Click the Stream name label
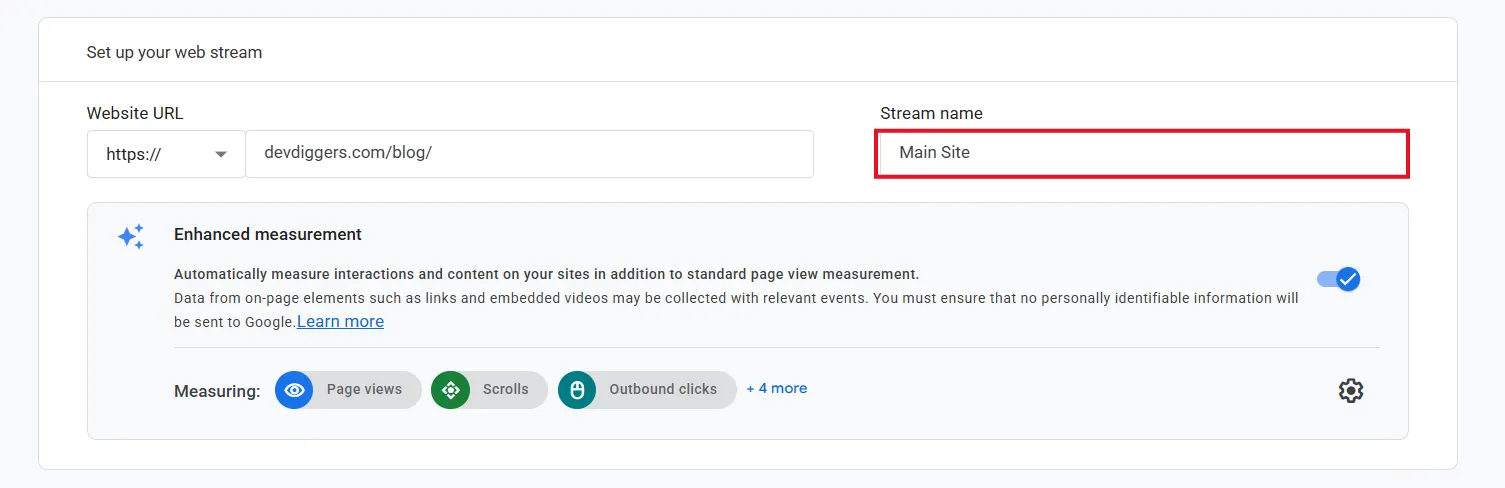 click(931, 113)
